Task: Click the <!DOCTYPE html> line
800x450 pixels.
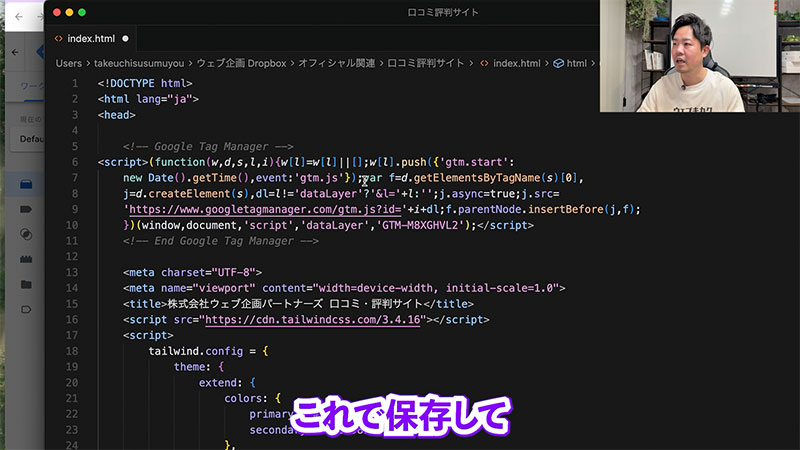Action: pyautogui.click(x=145, y=83)
